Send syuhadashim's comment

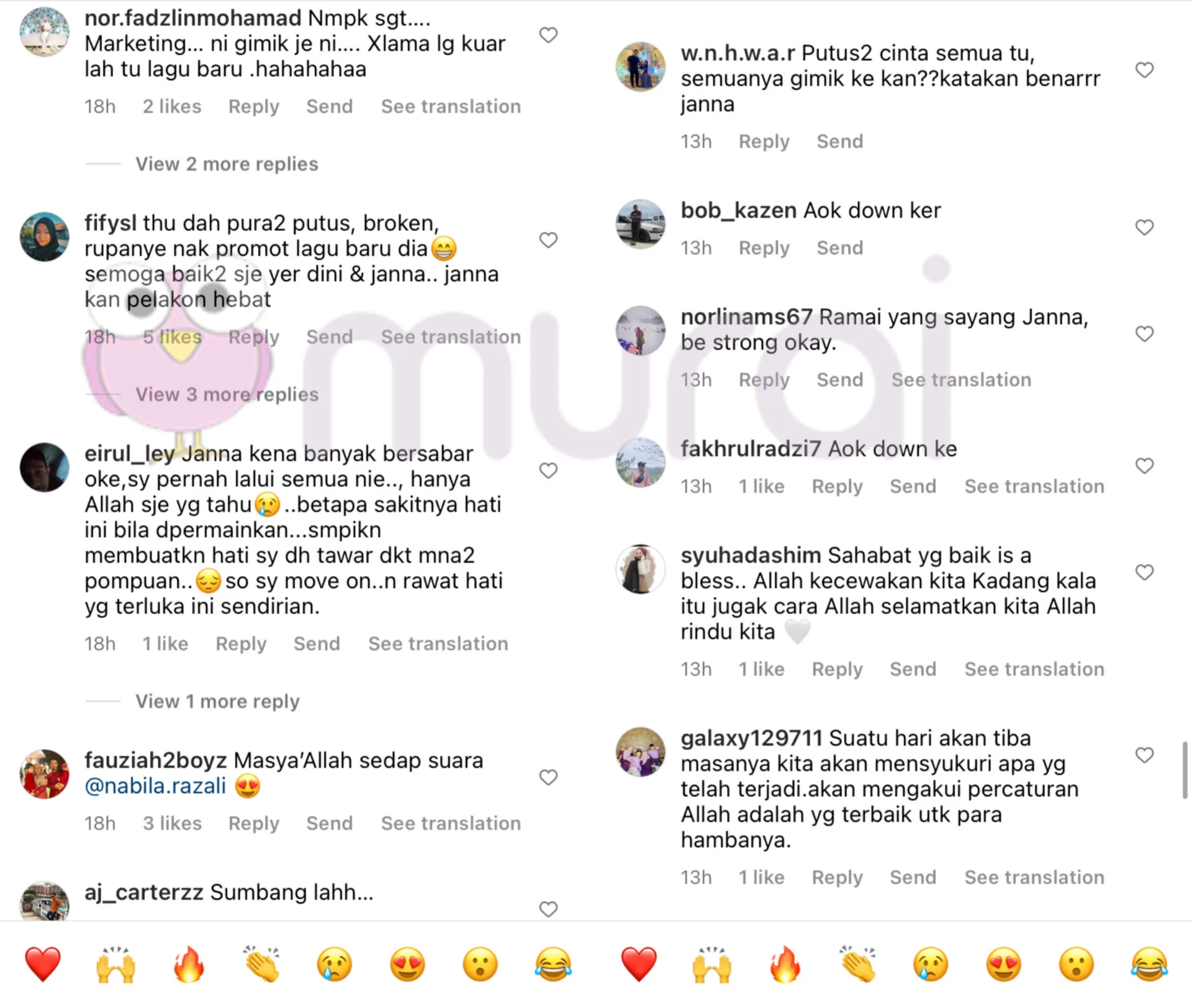pos(913,669)
